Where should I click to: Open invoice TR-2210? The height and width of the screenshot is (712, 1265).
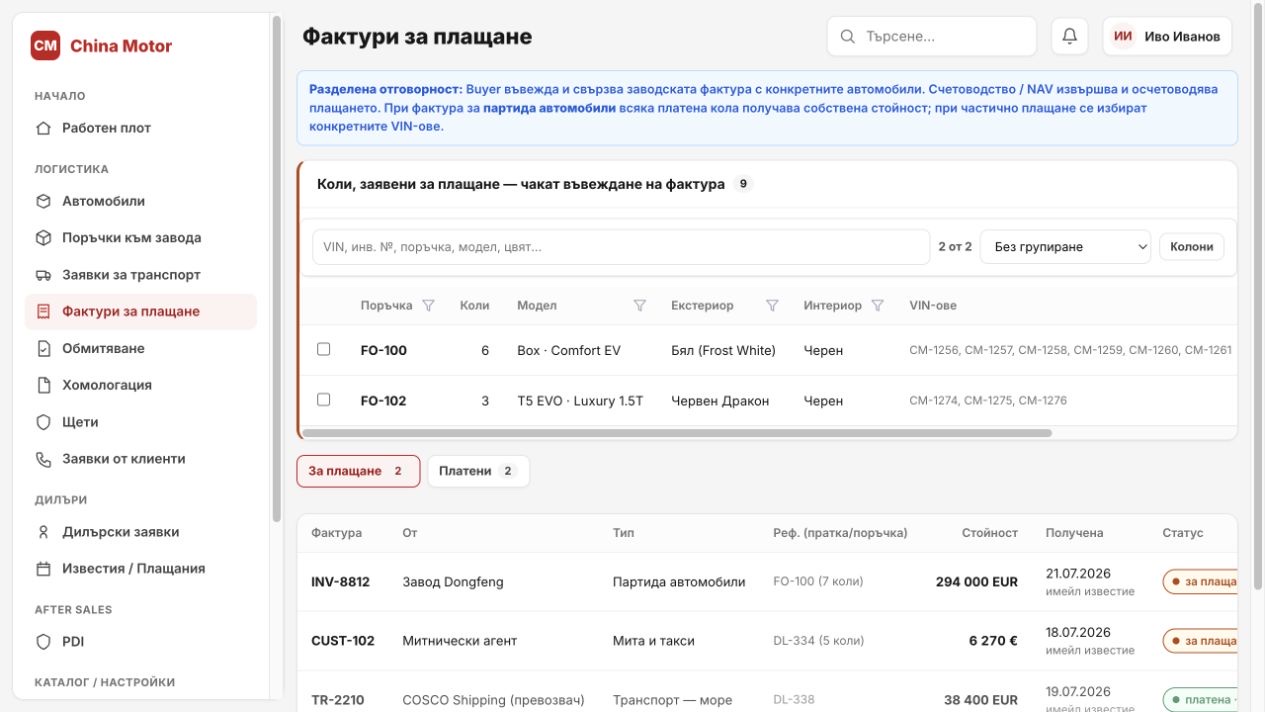click(x=338, y=700)
